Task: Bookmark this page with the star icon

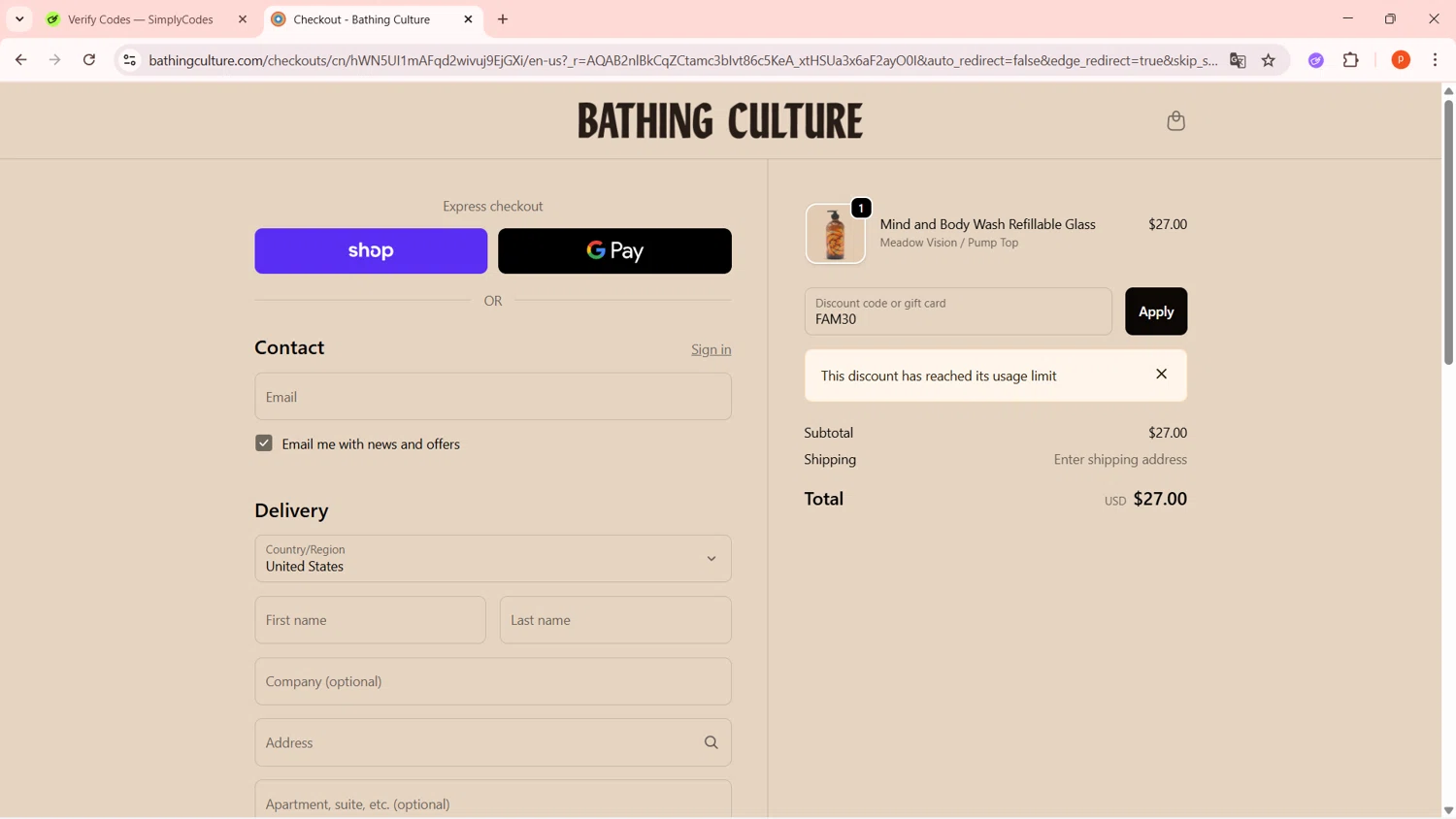Action: pos(1269,60)
